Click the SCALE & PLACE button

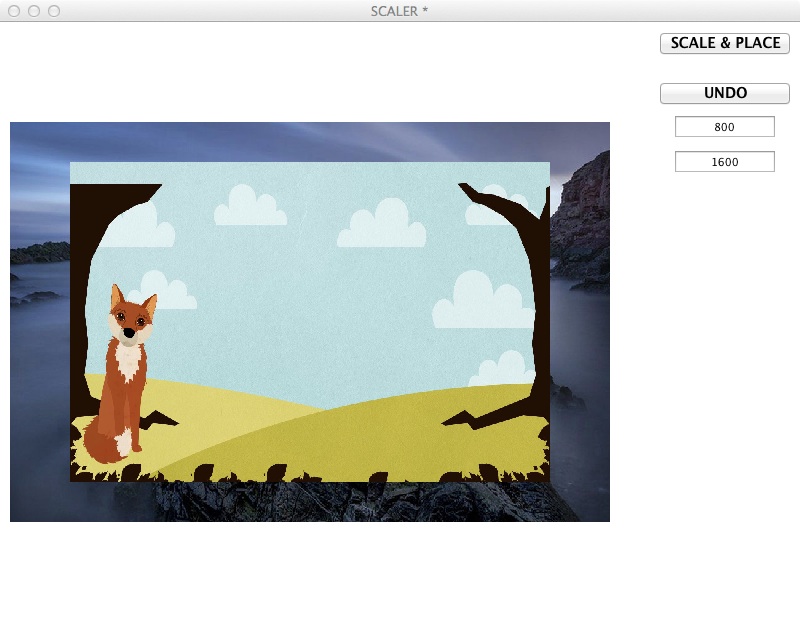(725, 43)
